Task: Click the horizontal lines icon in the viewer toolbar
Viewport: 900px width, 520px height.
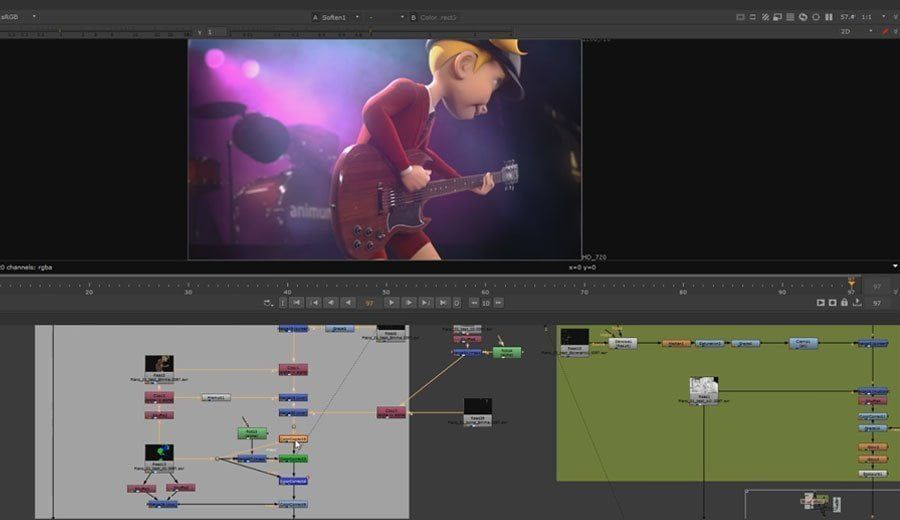Action: [790, 17]
